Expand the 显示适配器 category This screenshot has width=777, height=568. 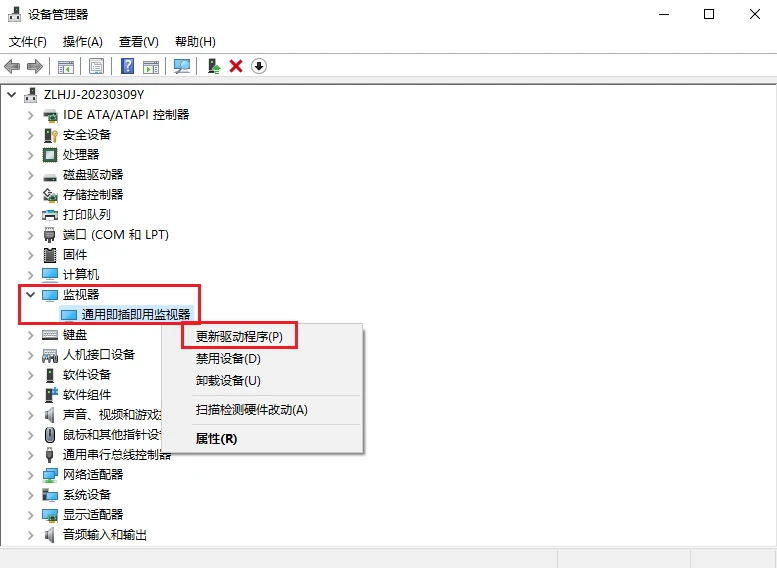pyautogui.click(x=31, y=514)
